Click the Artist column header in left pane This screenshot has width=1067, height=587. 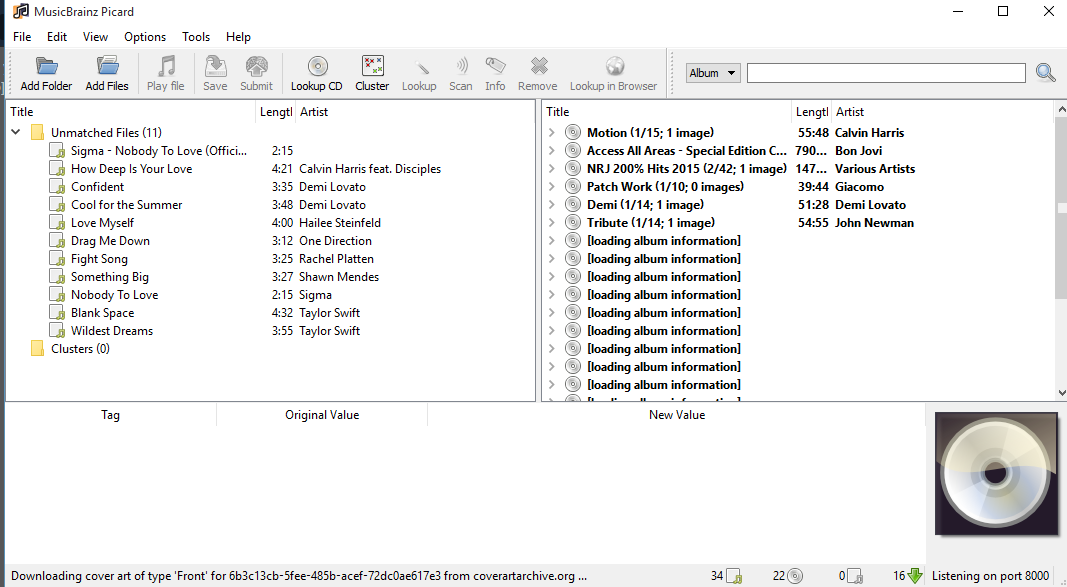pyautogui.click(x=415, y=112)
